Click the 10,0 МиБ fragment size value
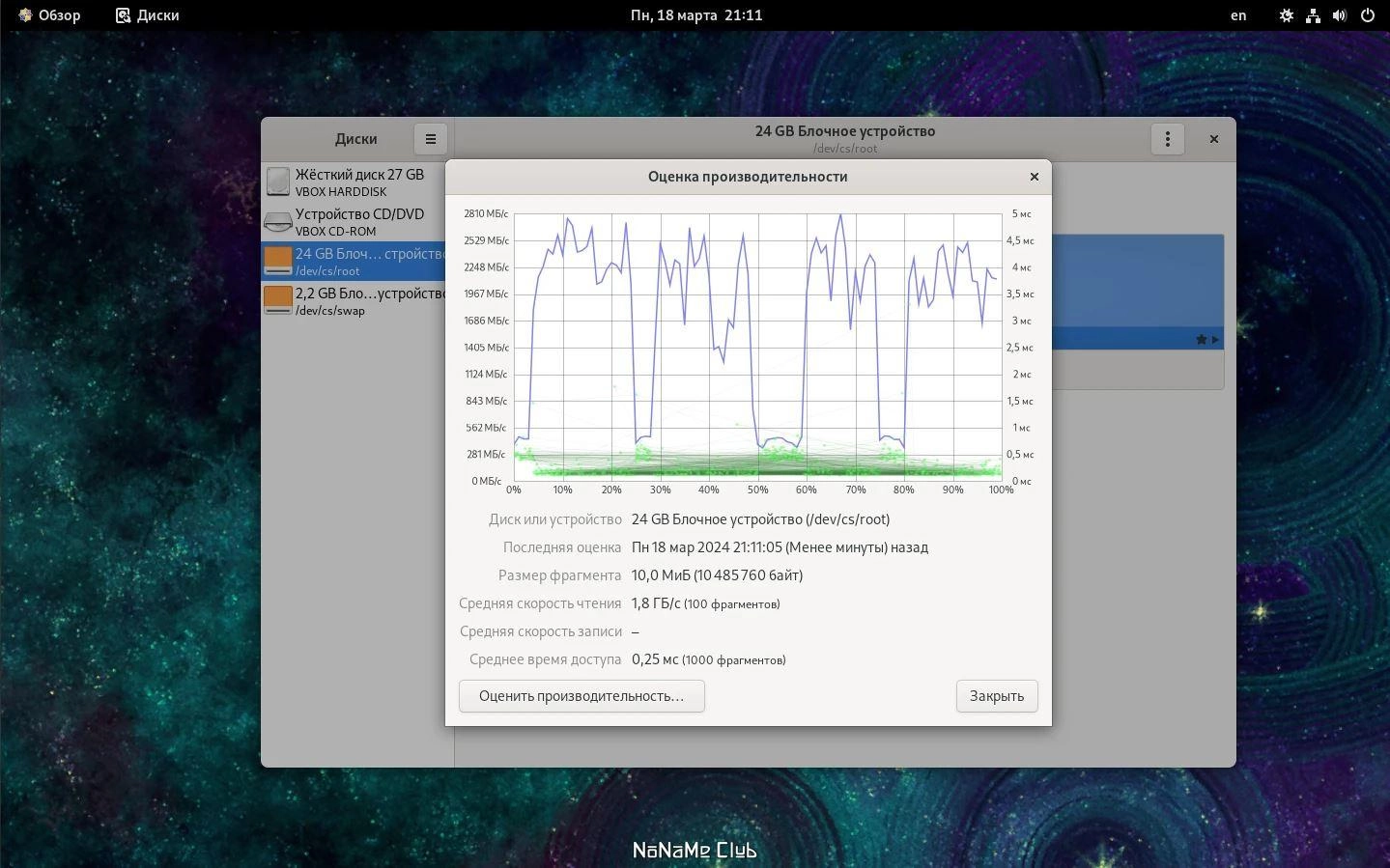 coord(717,575)
